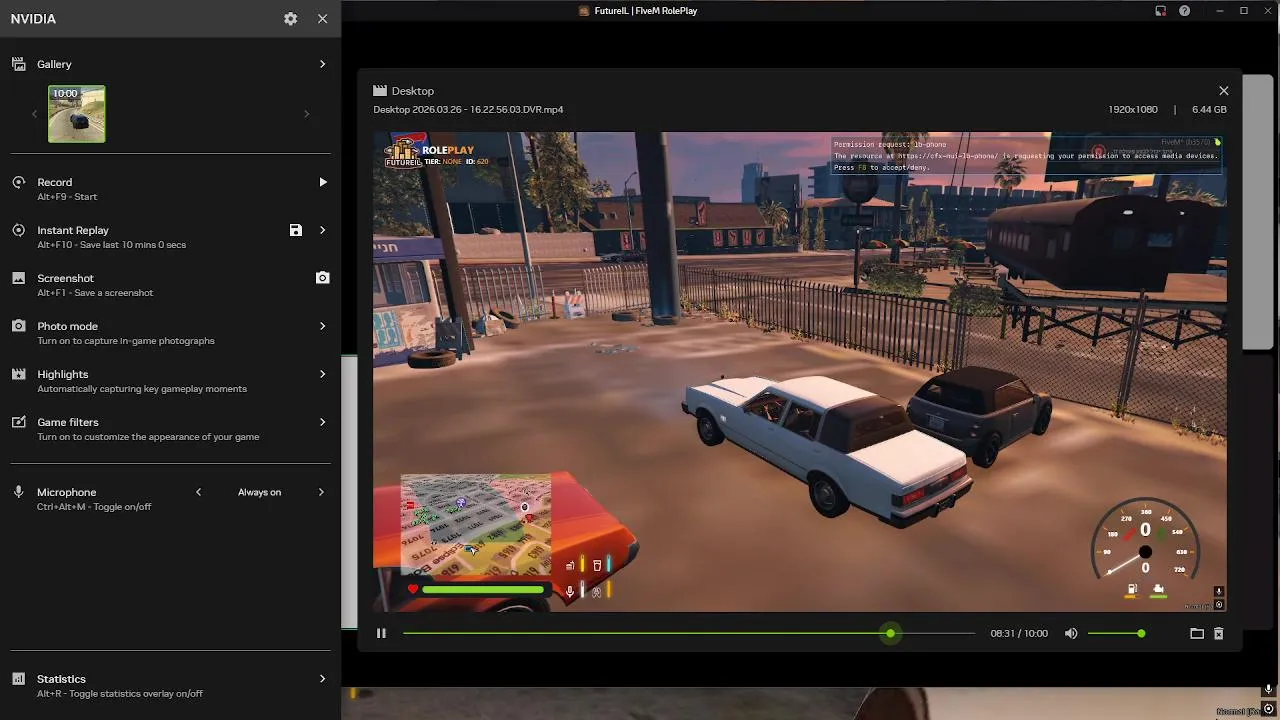Click the Photo mode label
Image resolution: width=1280 pixels, height=720 pixels.
coord(67,326)
